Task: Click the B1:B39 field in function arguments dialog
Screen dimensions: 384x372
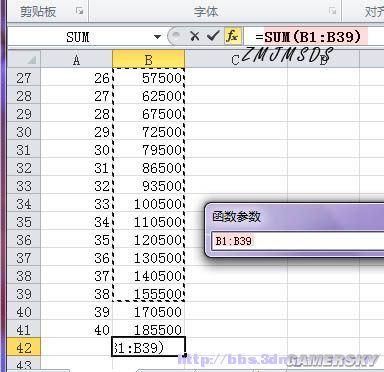Action: [x=298, y=241]
